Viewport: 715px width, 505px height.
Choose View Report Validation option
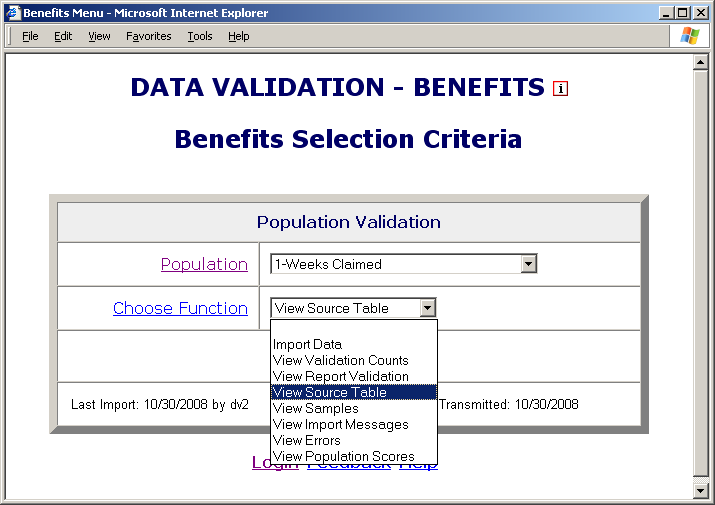pos(354,376)
